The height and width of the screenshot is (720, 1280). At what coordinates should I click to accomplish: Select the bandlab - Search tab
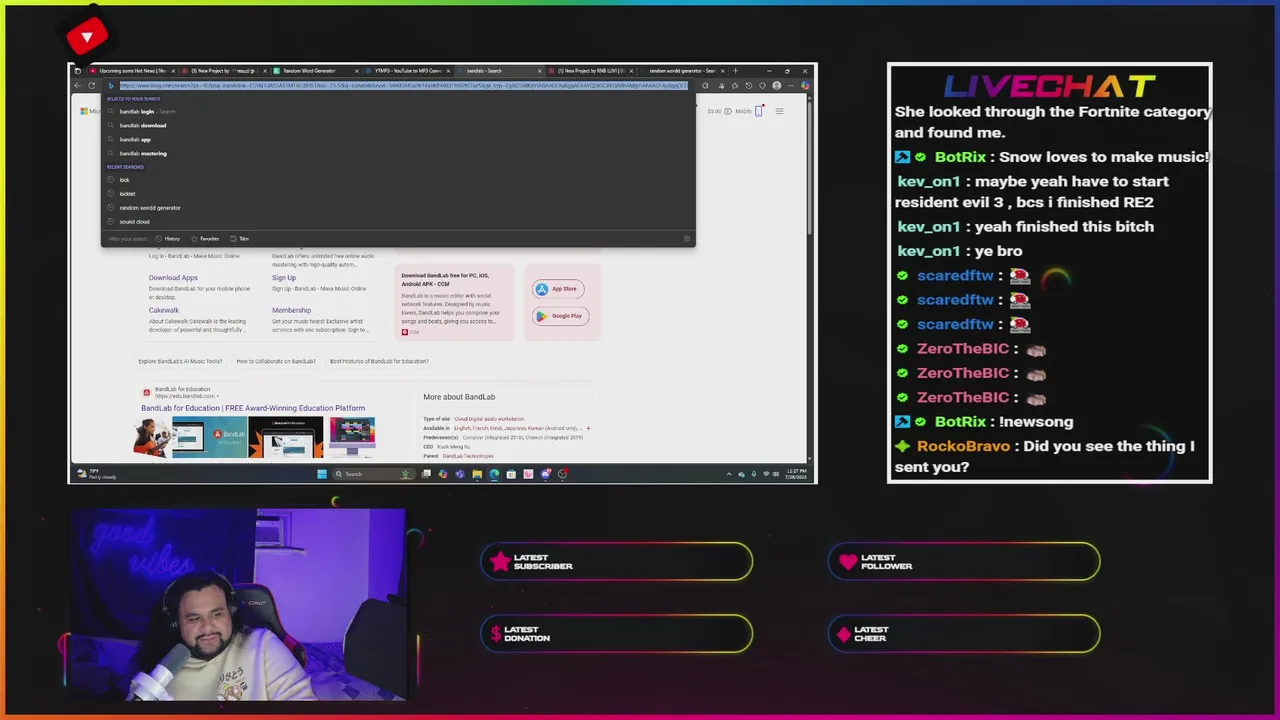click(x=498, y=71)
